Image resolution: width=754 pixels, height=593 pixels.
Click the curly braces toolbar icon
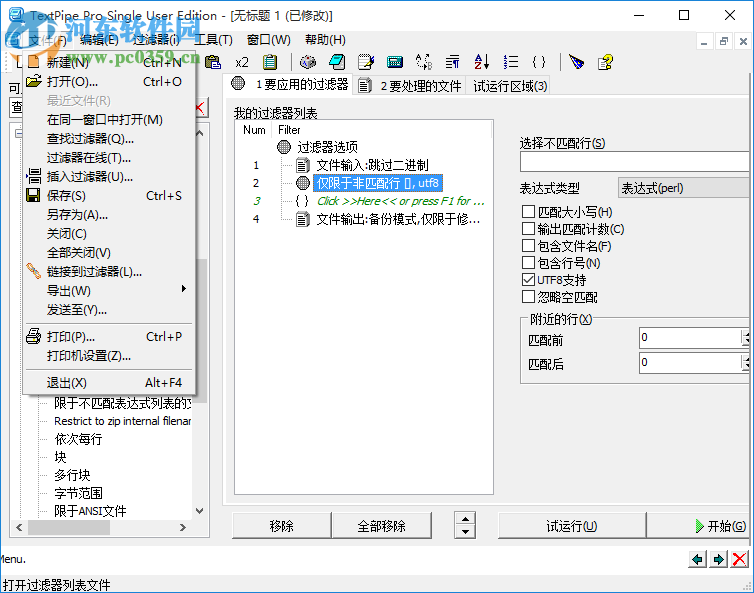tap(539, 62)
